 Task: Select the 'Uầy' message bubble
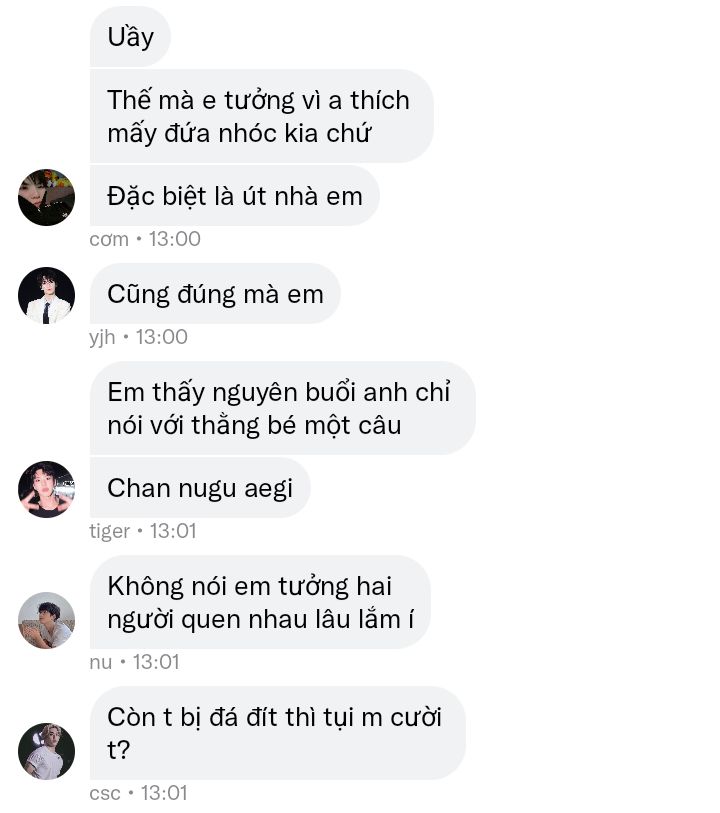[x=130, y=37]
